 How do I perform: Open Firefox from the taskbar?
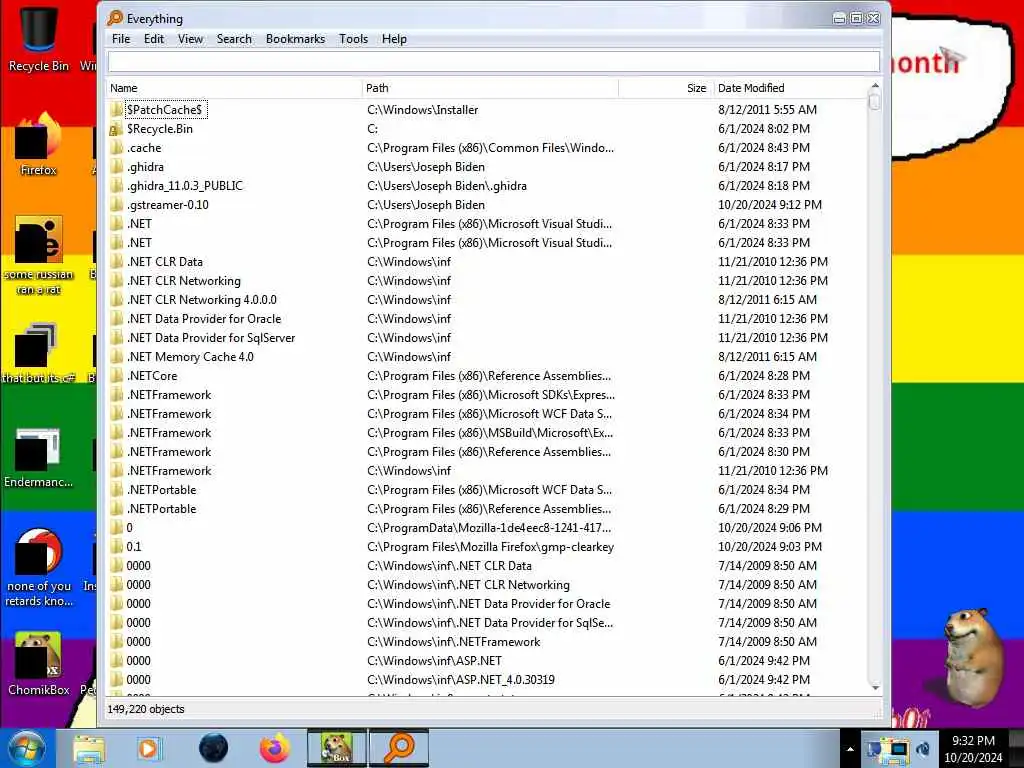pos(274,748)
